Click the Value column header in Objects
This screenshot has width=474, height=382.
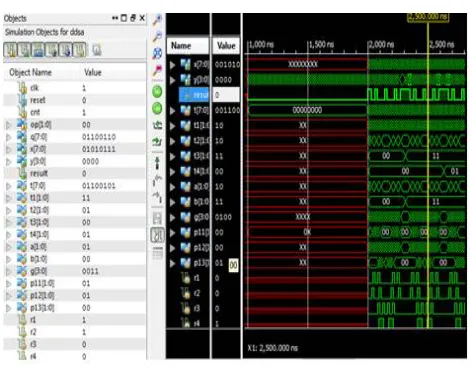click(93, 73)
